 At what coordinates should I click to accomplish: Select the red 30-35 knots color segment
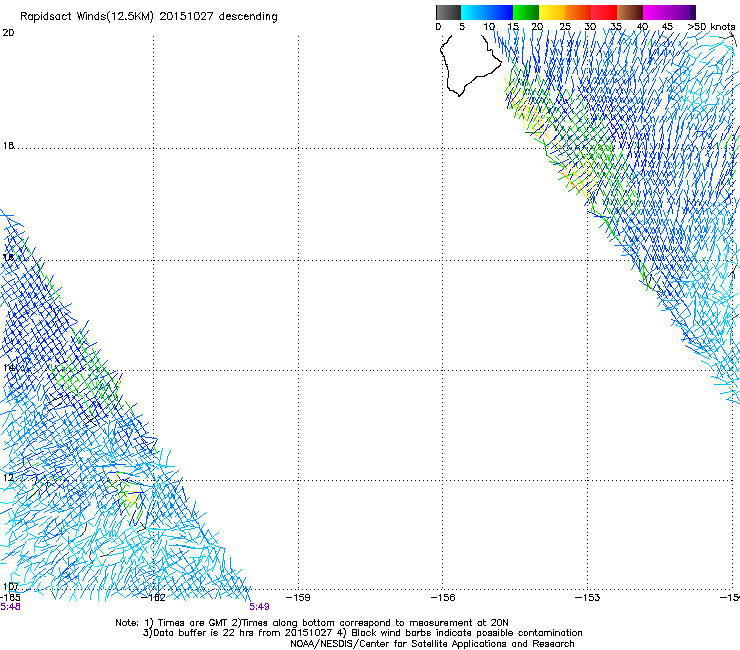[604, 12]
